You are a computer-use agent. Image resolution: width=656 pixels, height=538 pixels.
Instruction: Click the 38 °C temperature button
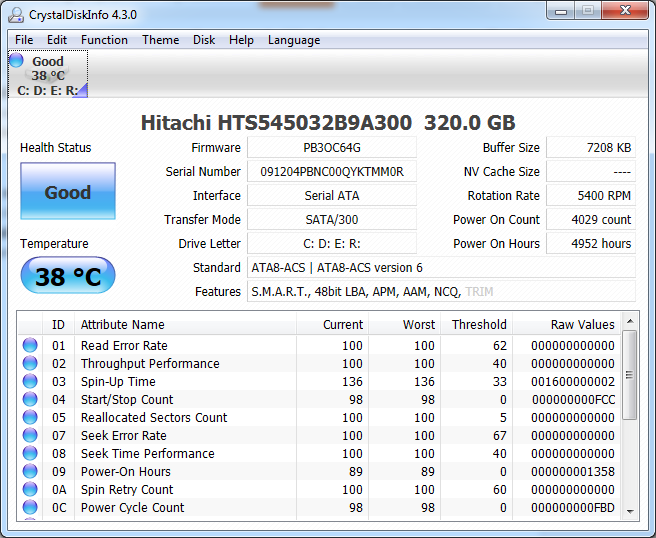pyautogui.click(x=68, y=275)
